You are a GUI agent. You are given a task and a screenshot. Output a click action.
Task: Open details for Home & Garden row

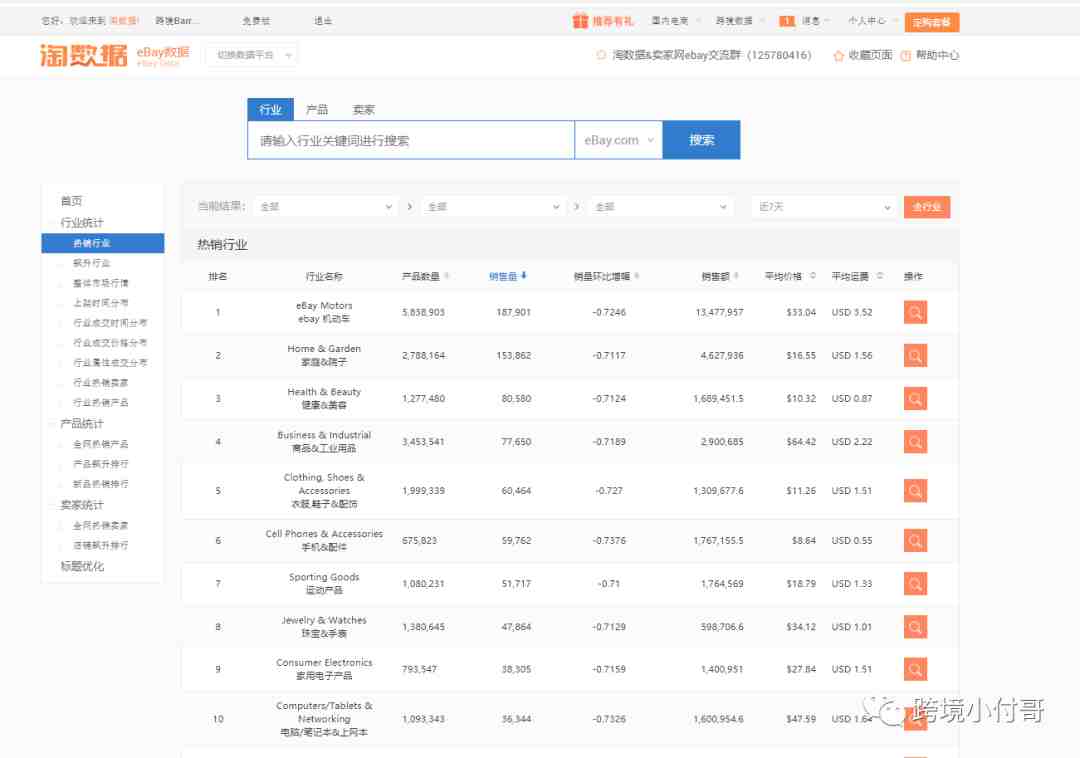pyautogui.click(x=915, y=355)
